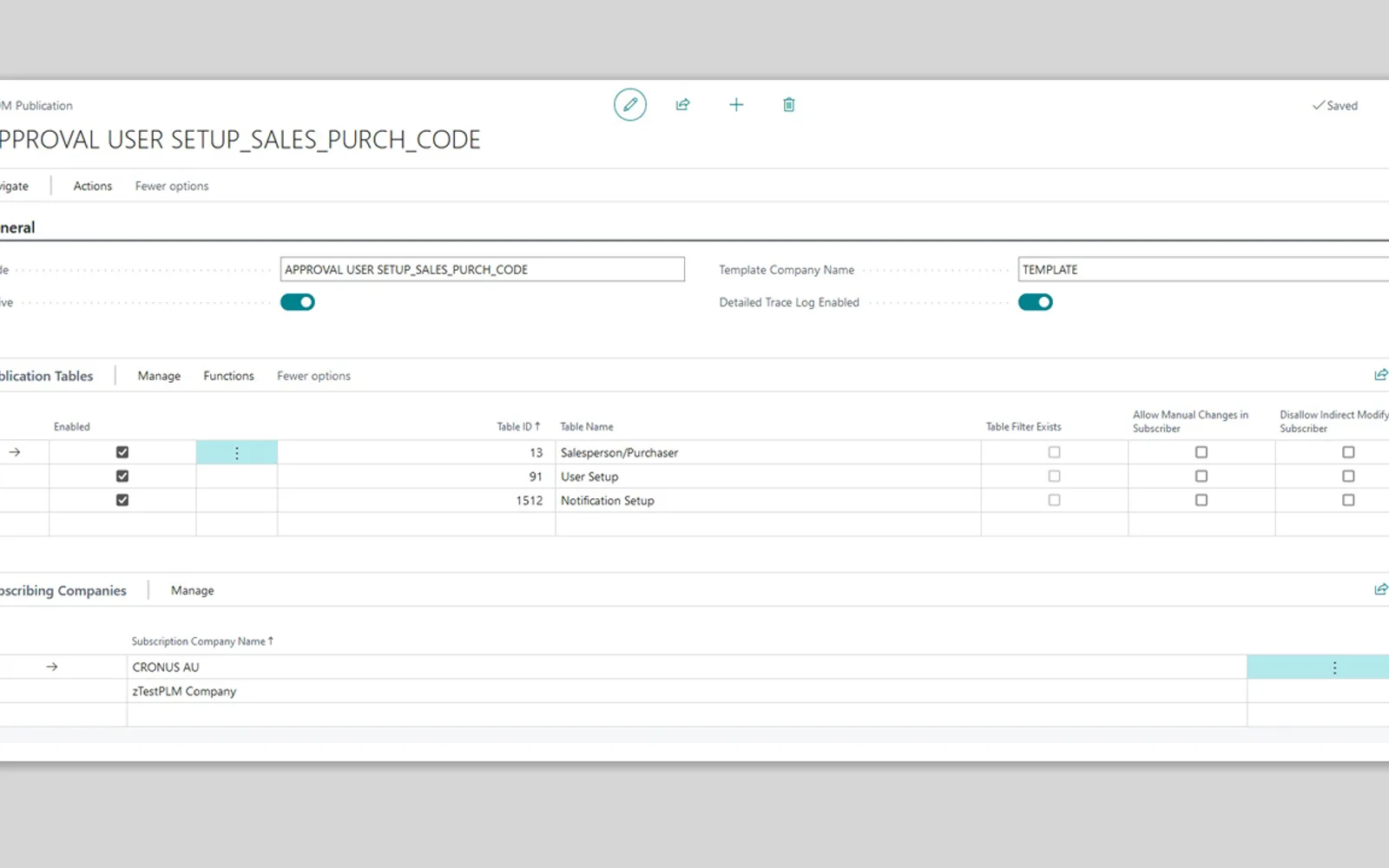Click the Saved status indicator
Image resolution: width=1389 pixels, height=868 pixels.
tap(1335, 105)
